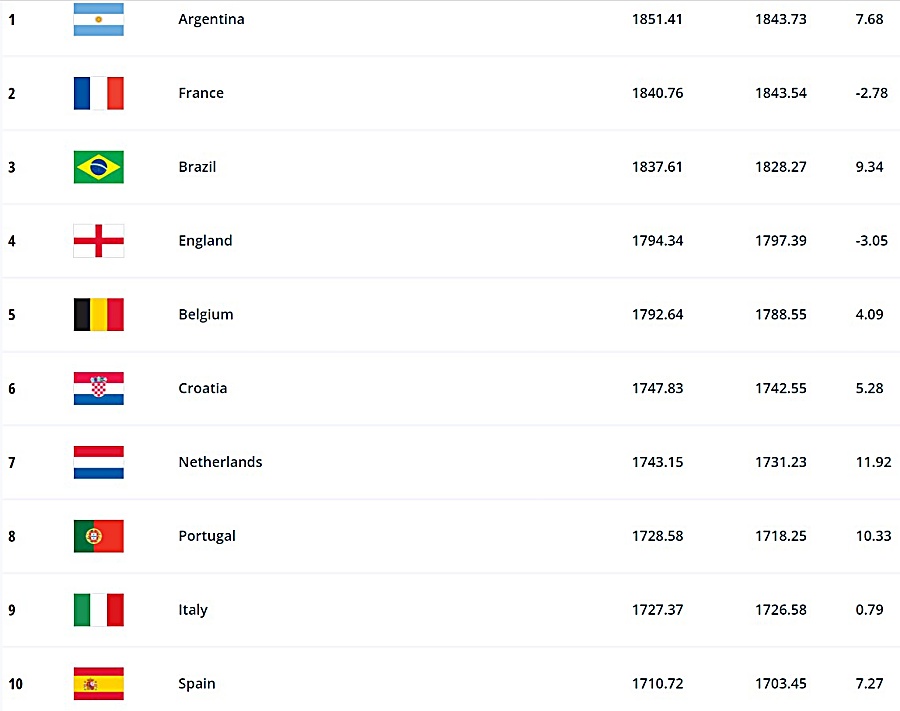Select the Brazil flag icon
This screenshot has width=900, height=711.
tap(99, 167)
